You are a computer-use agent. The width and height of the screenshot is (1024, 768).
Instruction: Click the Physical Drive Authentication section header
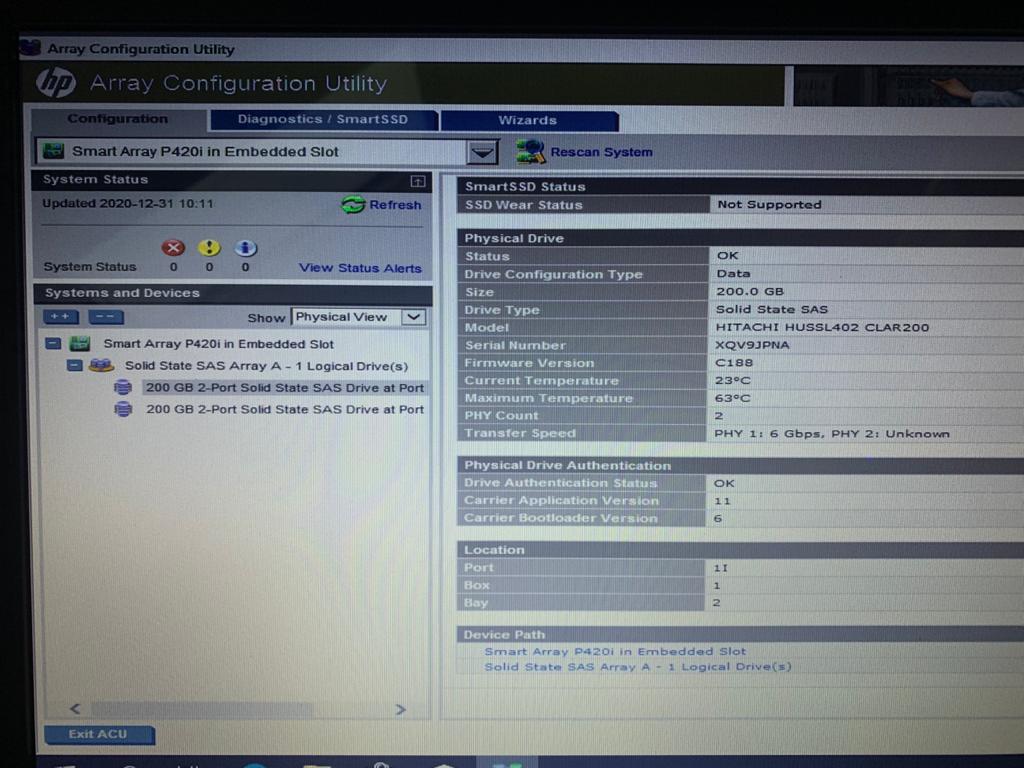point(741,465)
